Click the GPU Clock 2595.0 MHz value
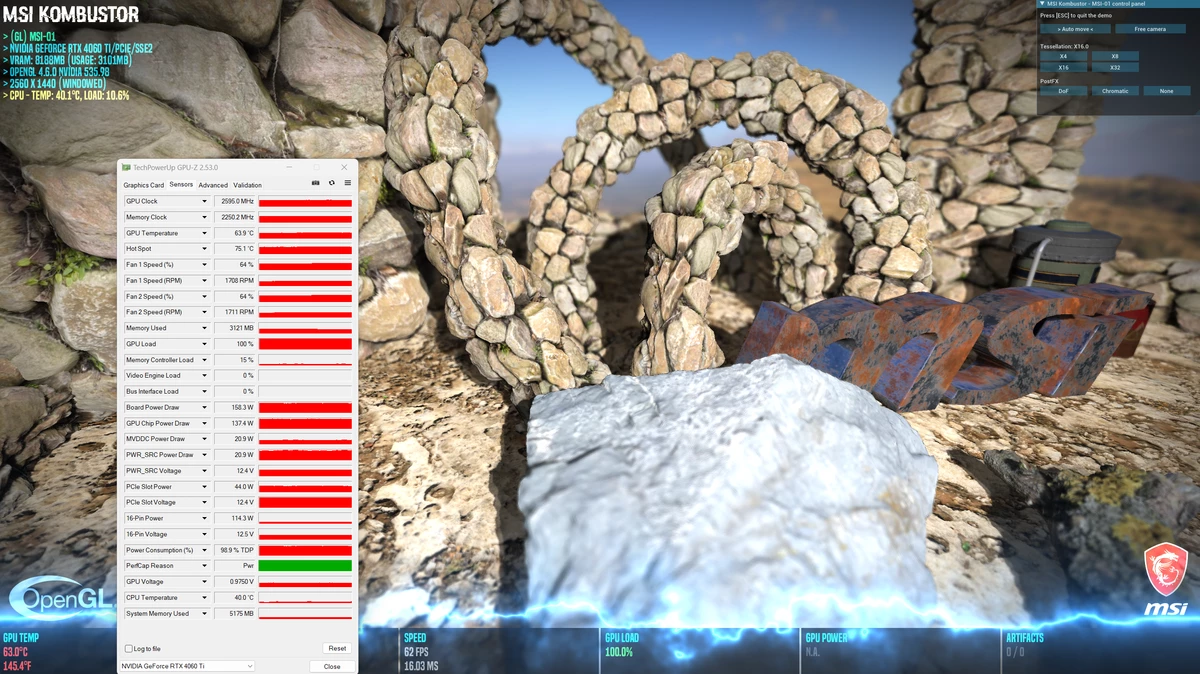Image resolution: width=1200 pixels, height=674 pixels. point(234,201)
